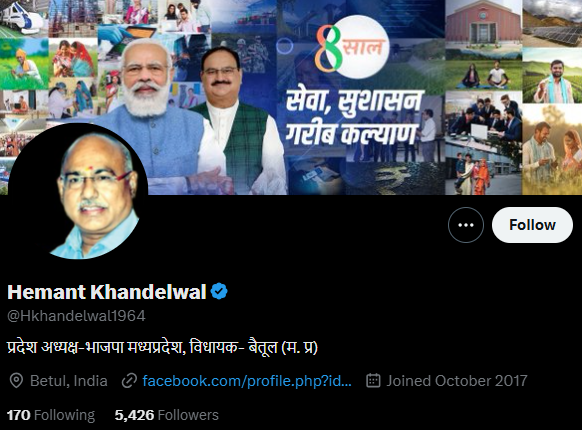582x430 pixels.
Task: Click the blue verified badge icon
Action: [219, 291]
